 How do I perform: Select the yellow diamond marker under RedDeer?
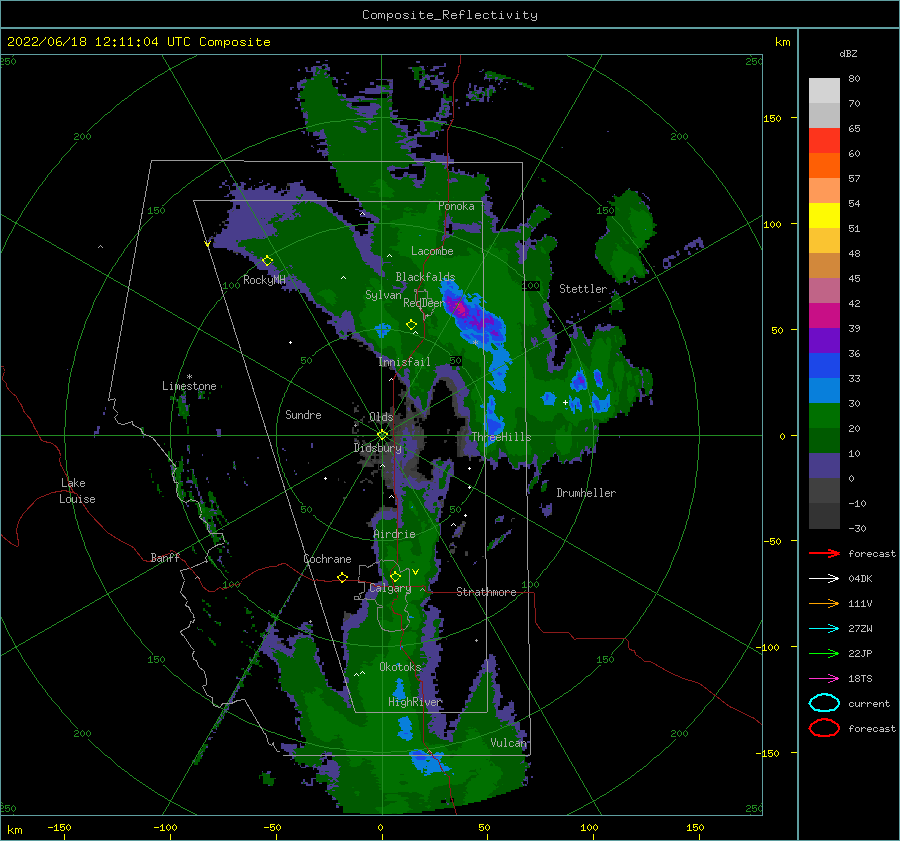point(411,324)
